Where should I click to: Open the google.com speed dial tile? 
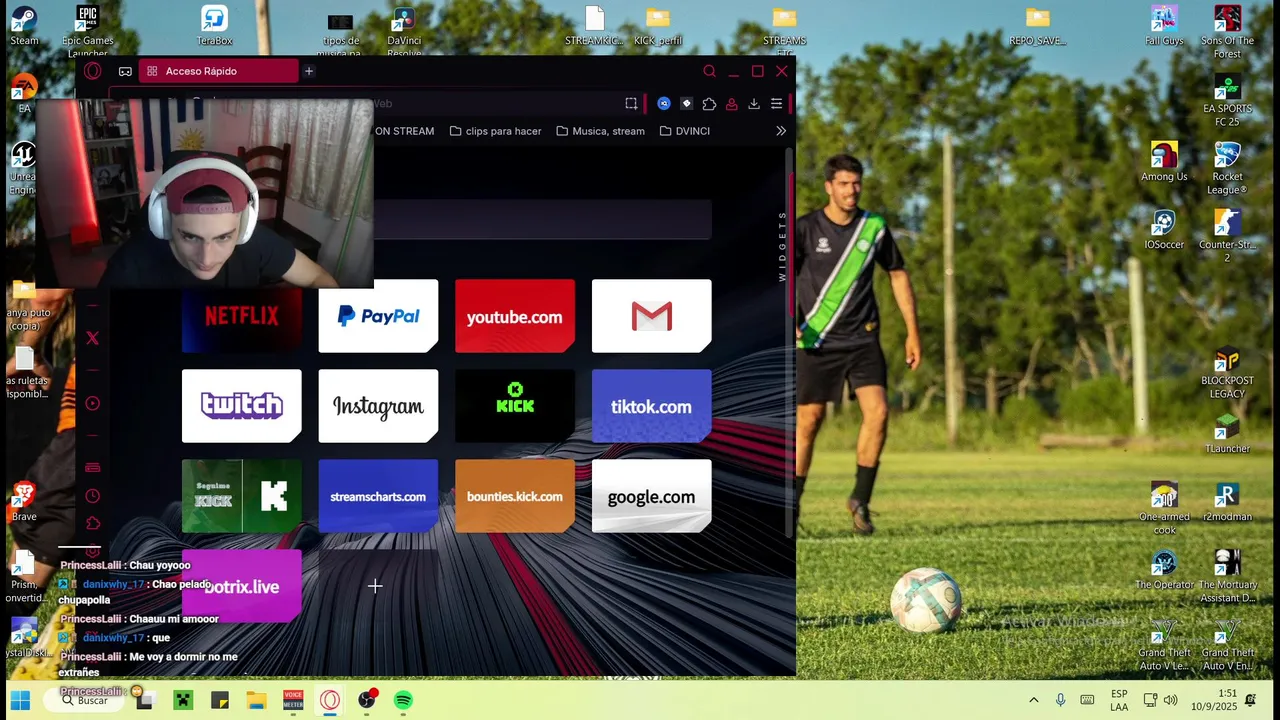652,496
